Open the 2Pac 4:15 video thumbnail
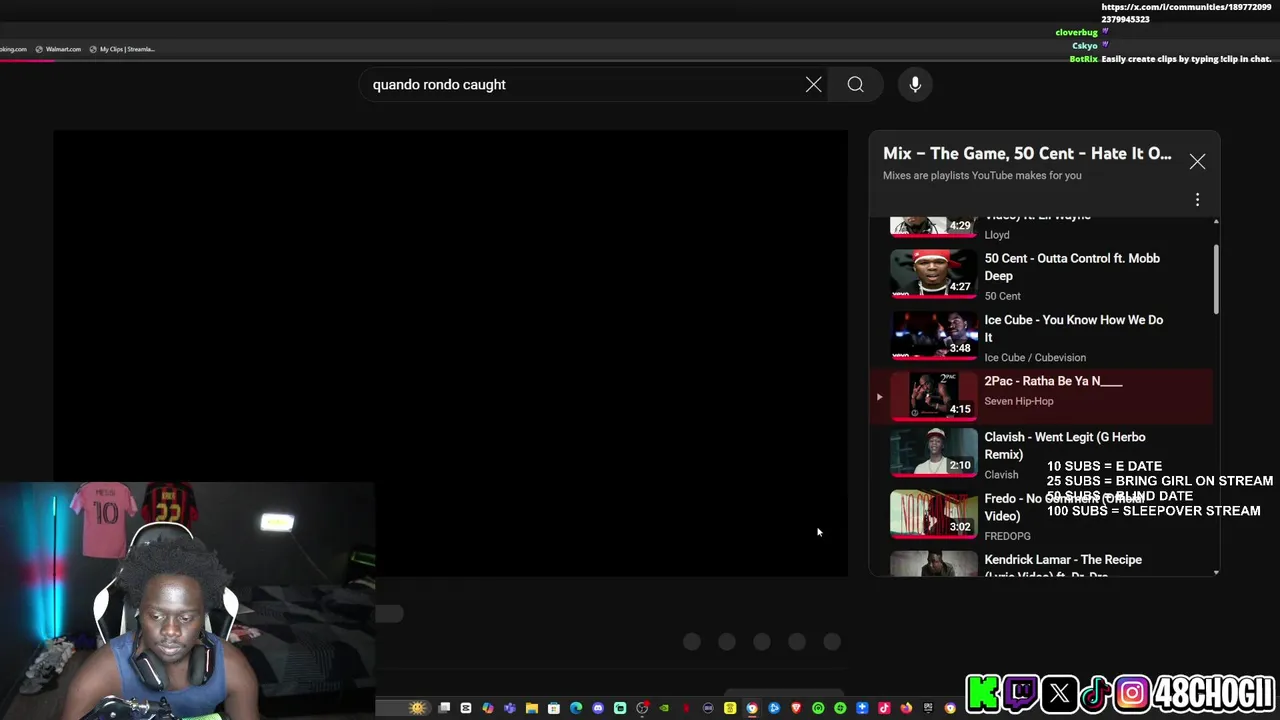The width and height of the screenshot is (1280, 720). 933,396
